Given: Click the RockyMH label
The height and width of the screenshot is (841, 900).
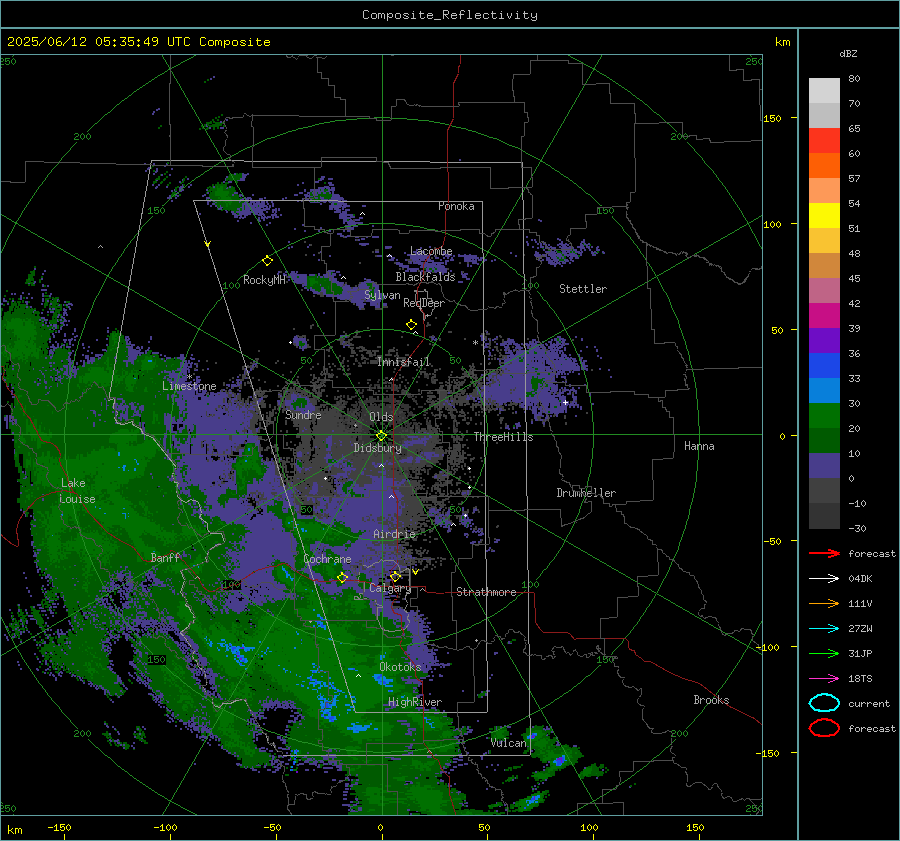Looking at the screenshot, I should 264,280.
